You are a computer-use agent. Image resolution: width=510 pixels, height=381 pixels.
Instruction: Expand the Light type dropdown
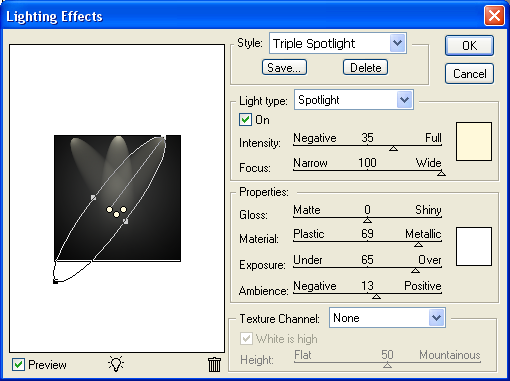tap(354, 99)
